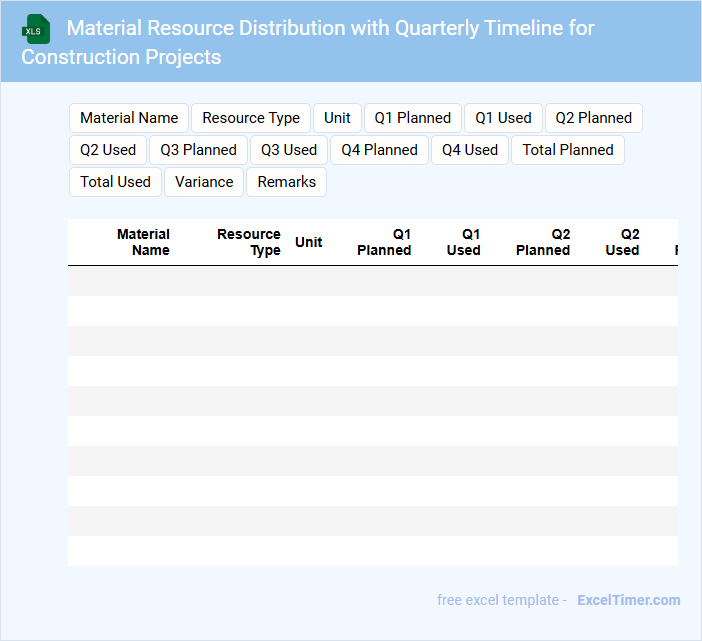Select the Material Name tag

(x=129, y=118)
